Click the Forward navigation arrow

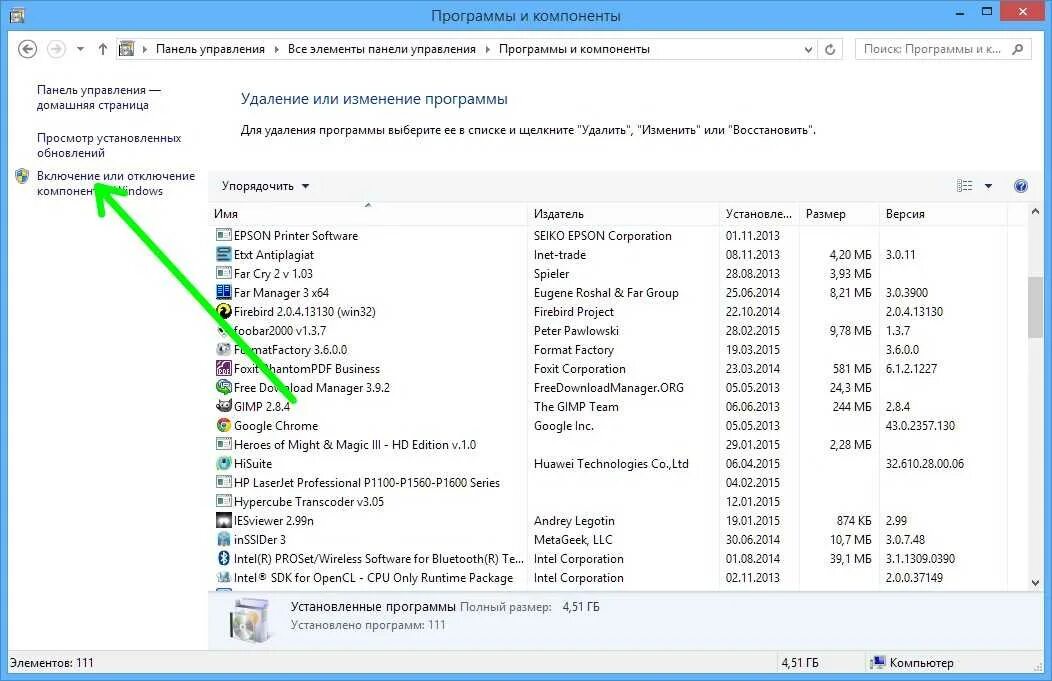[x=56, y=49]
